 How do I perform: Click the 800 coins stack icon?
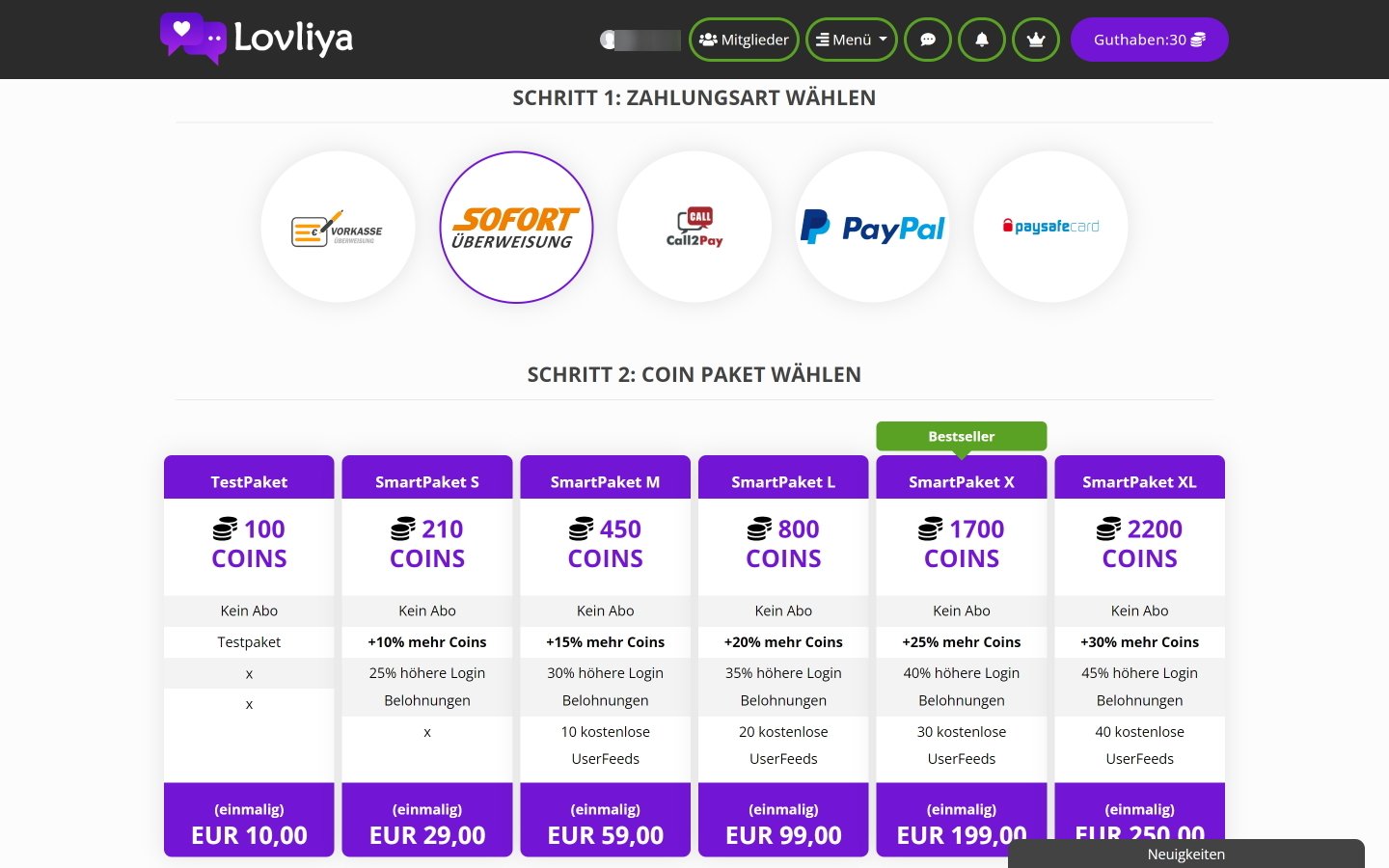click(759, 529)
